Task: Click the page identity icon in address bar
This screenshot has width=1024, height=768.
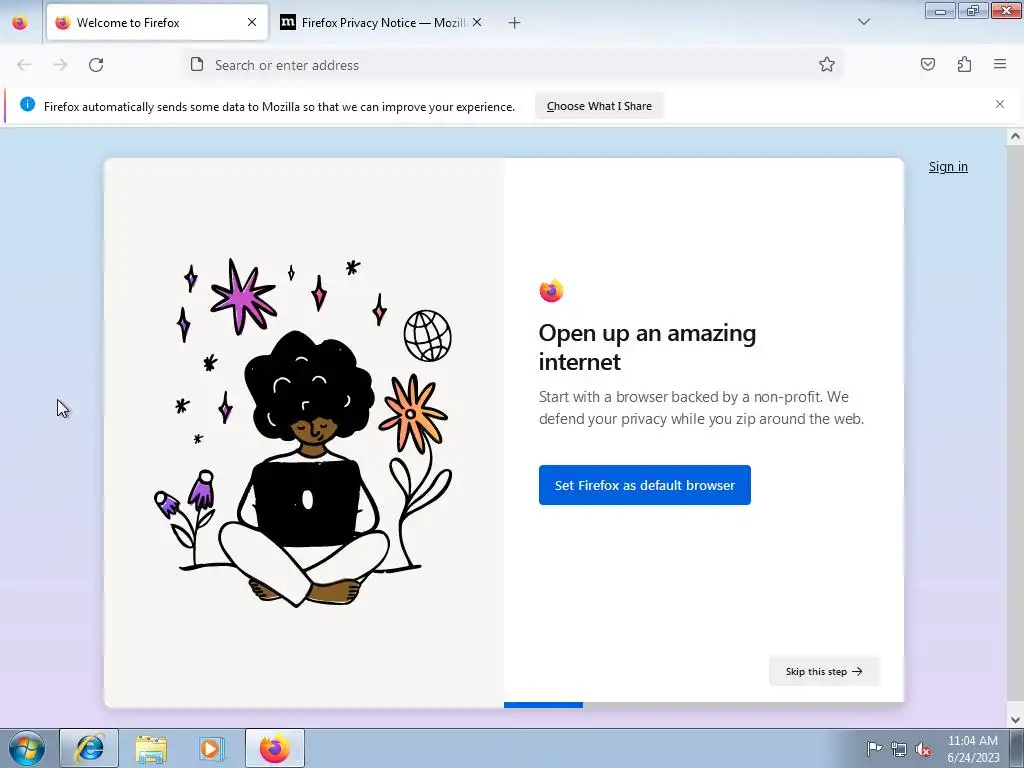Action: click(x=197, y=64)
